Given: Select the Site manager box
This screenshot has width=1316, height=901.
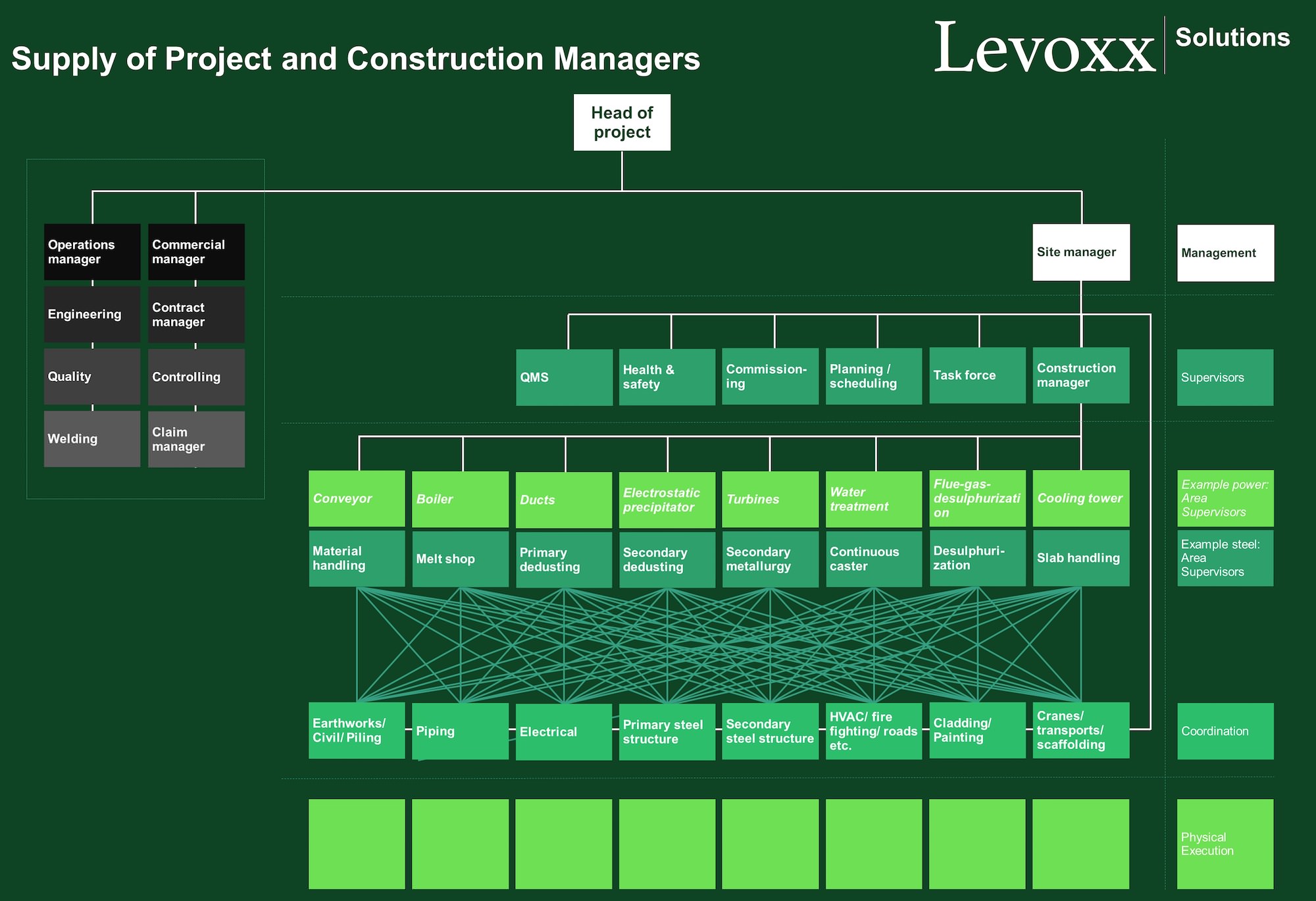Looking at the screenshot, I should 1081,252.
